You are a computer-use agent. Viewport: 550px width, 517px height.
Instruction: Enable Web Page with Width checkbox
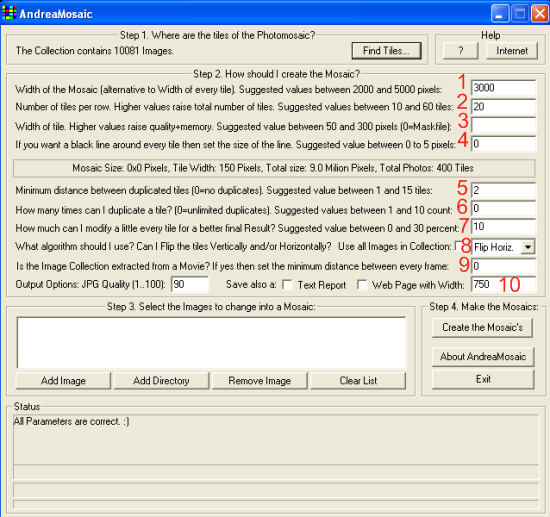pos(362,285)
